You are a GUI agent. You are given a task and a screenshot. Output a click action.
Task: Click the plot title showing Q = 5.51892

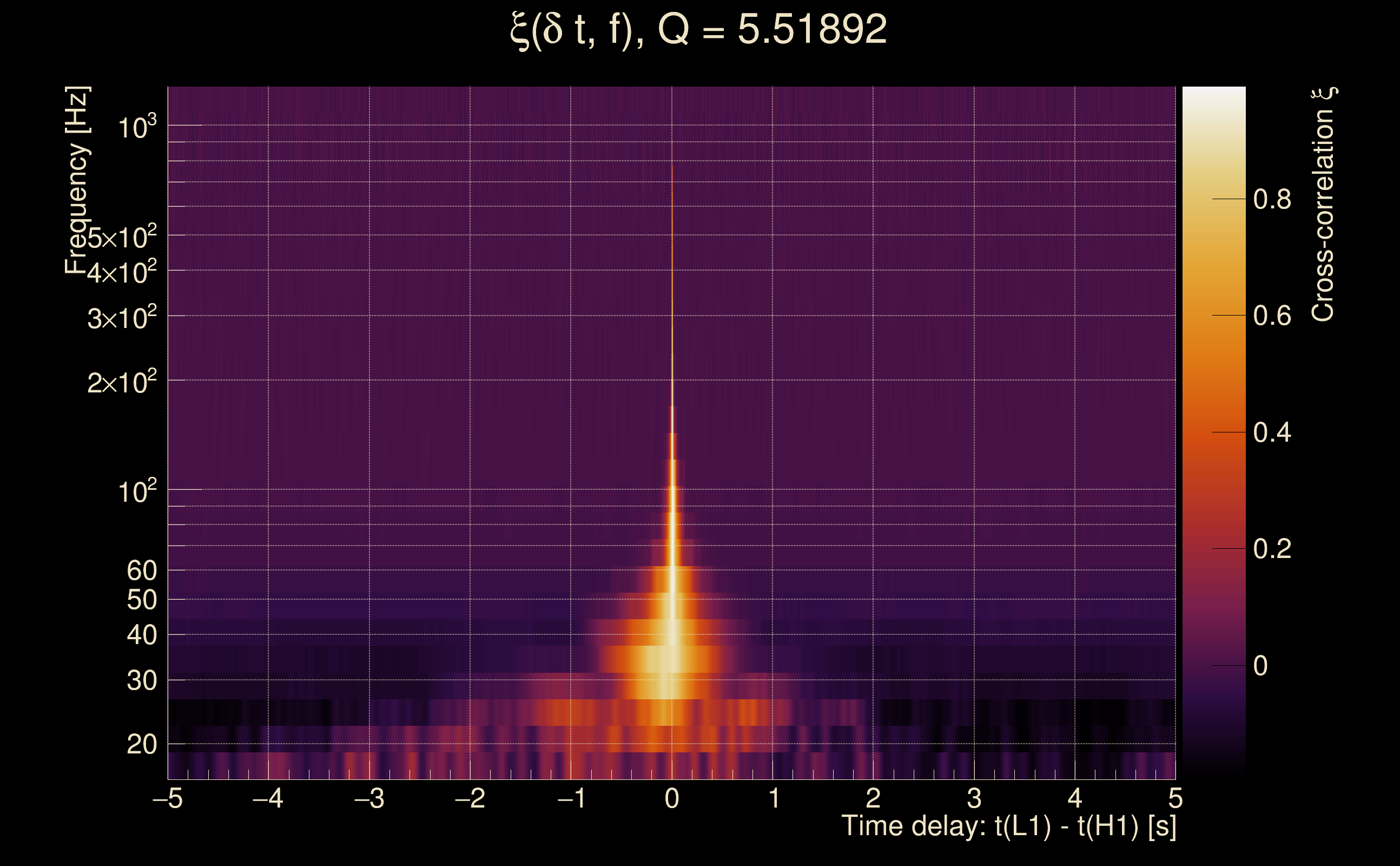[698, 30]
